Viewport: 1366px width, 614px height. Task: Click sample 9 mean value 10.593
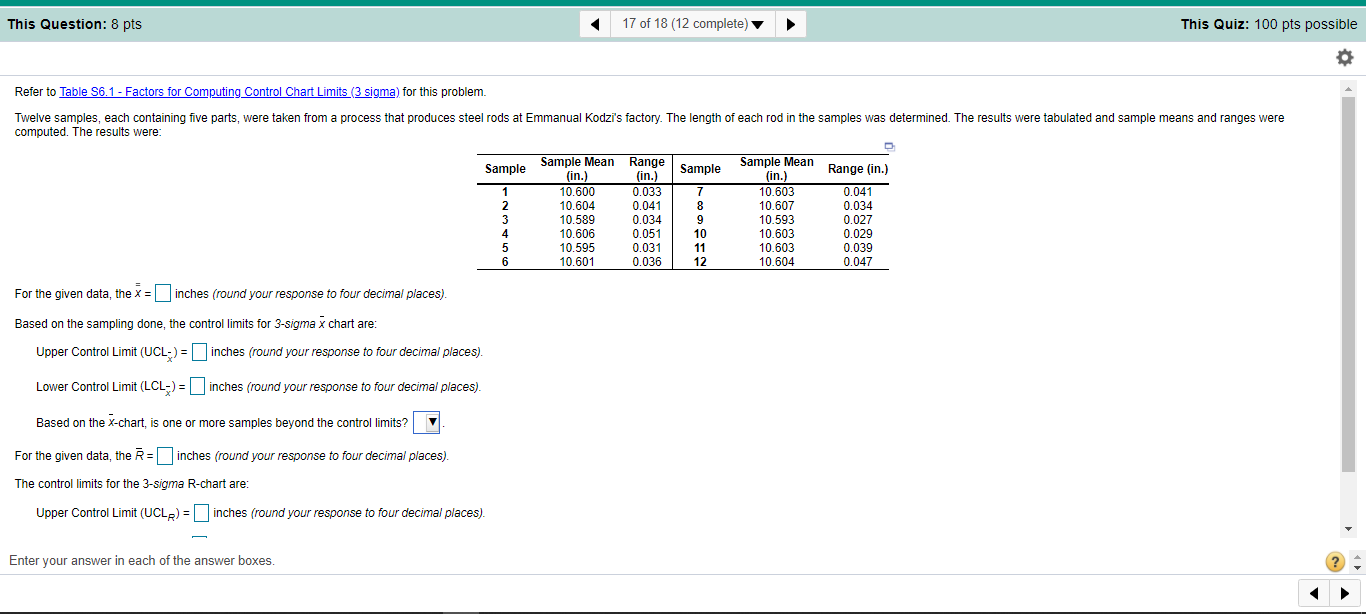pyautogui.click(x=777, y=220)
